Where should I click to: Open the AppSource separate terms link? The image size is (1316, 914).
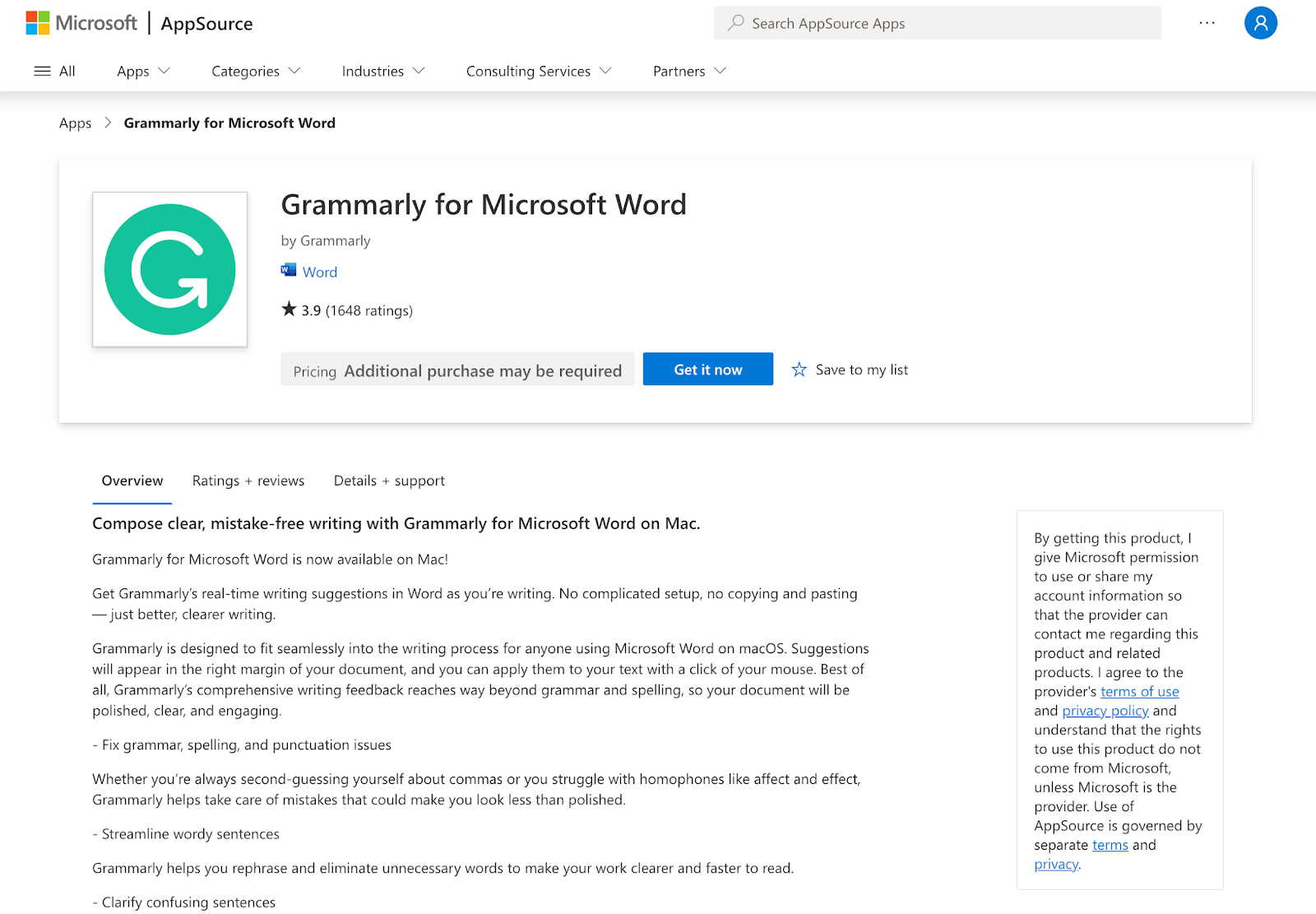coord(1110,845)
